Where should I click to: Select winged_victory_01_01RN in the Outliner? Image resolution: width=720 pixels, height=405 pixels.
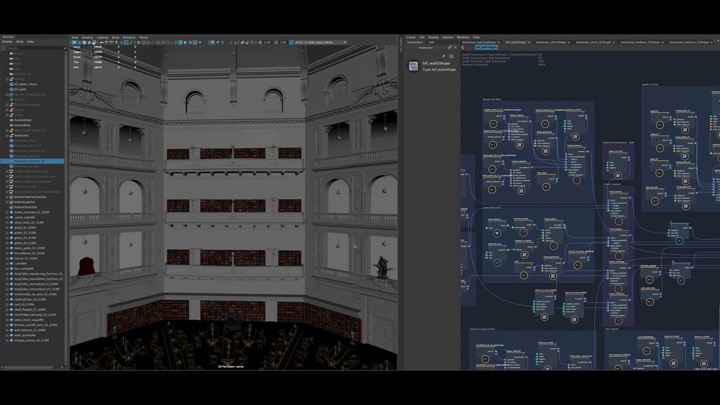coord(31,340)
